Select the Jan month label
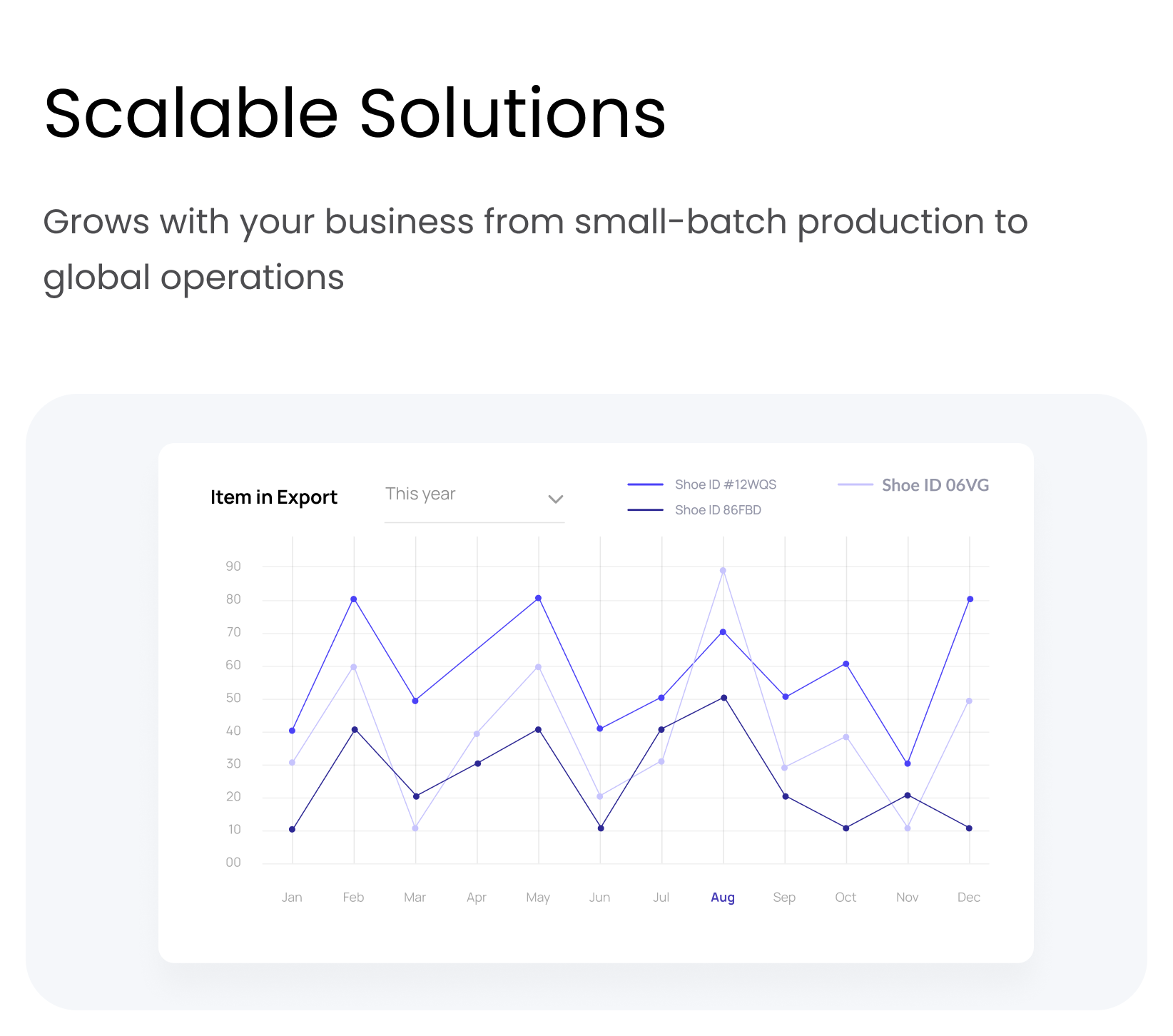 tap(292, 897)
